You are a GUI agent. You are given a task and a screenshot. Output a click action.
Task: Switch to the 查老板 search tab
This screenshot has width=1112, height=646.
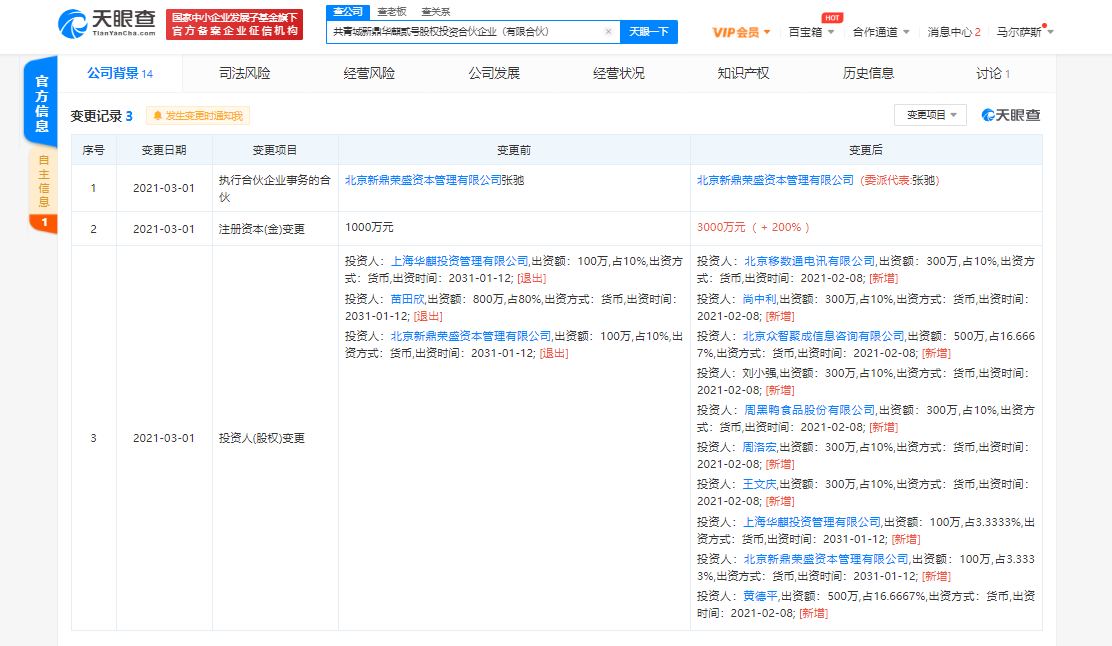(392, 13)
